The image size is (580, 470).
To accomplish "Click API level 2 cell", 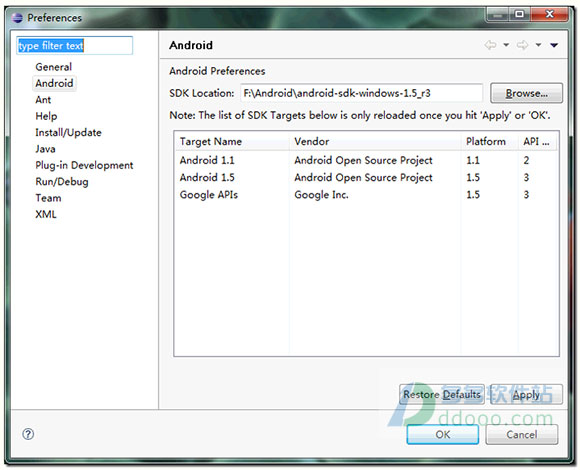I will (526, 160).
